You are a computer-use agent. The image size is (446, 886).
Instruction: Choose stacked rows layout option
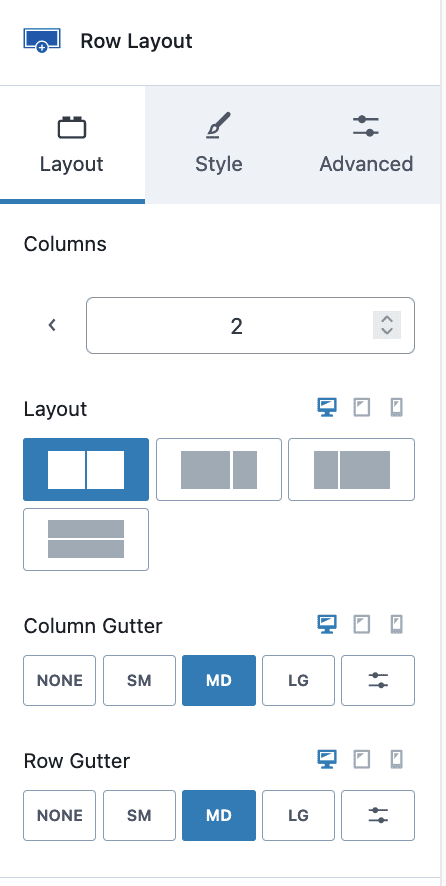tap(86, 540)
